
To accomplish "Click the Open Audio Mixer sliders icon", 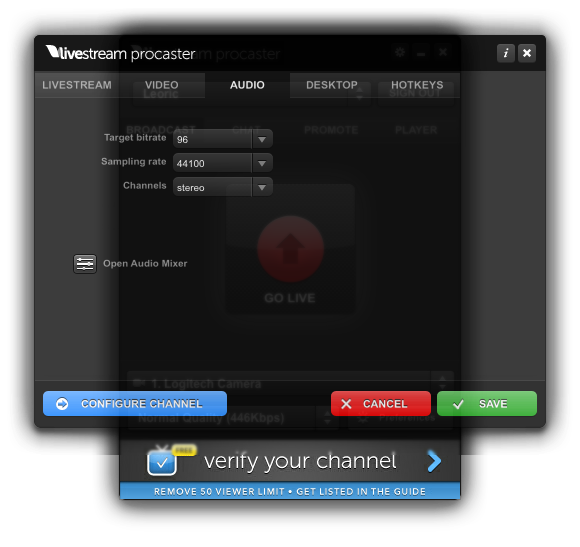I will coord(85,264).
